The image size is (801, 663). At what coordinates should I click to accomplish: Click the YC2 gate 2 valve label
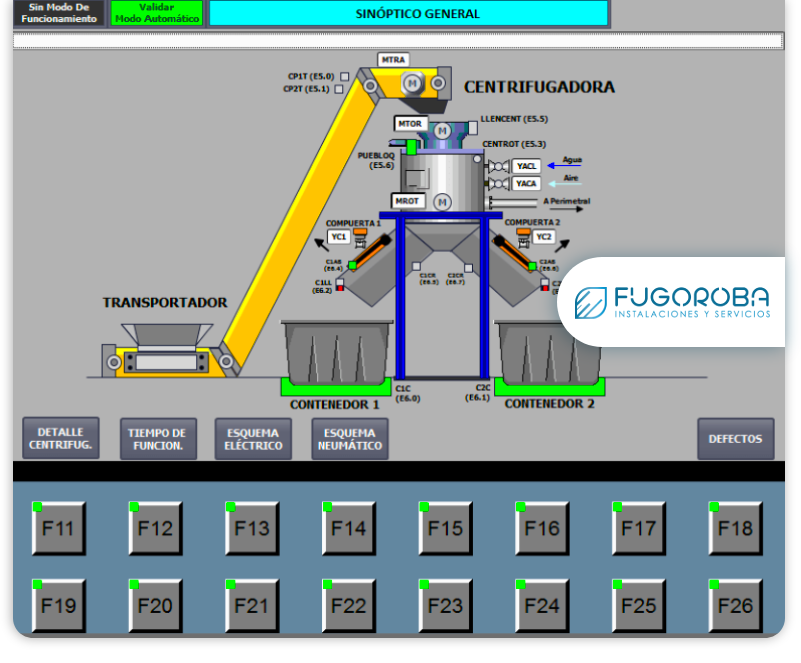click(543, 237)
